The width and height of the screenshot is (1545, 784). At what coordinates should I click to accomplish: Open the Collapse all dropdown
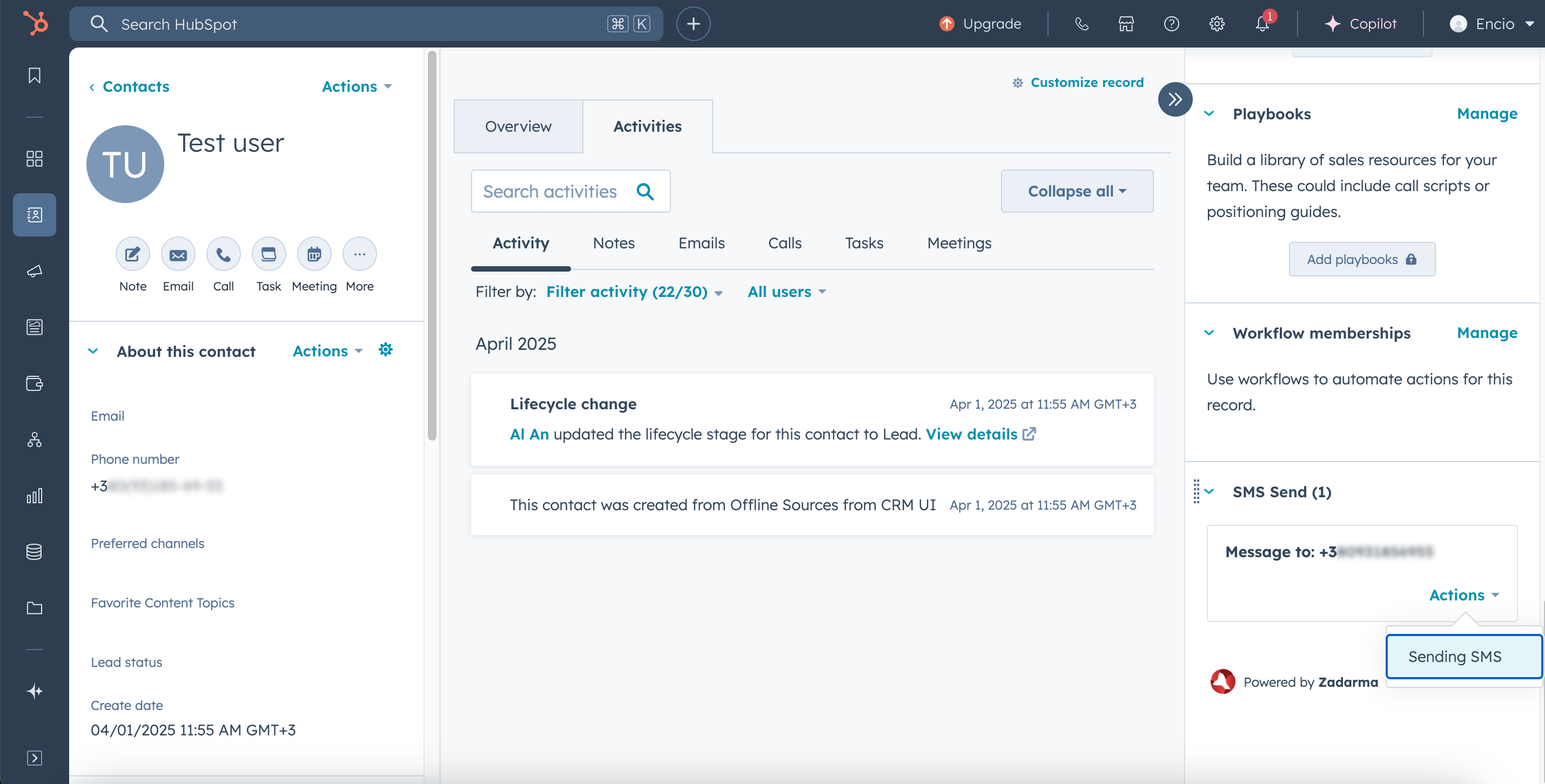(1077, 191)
